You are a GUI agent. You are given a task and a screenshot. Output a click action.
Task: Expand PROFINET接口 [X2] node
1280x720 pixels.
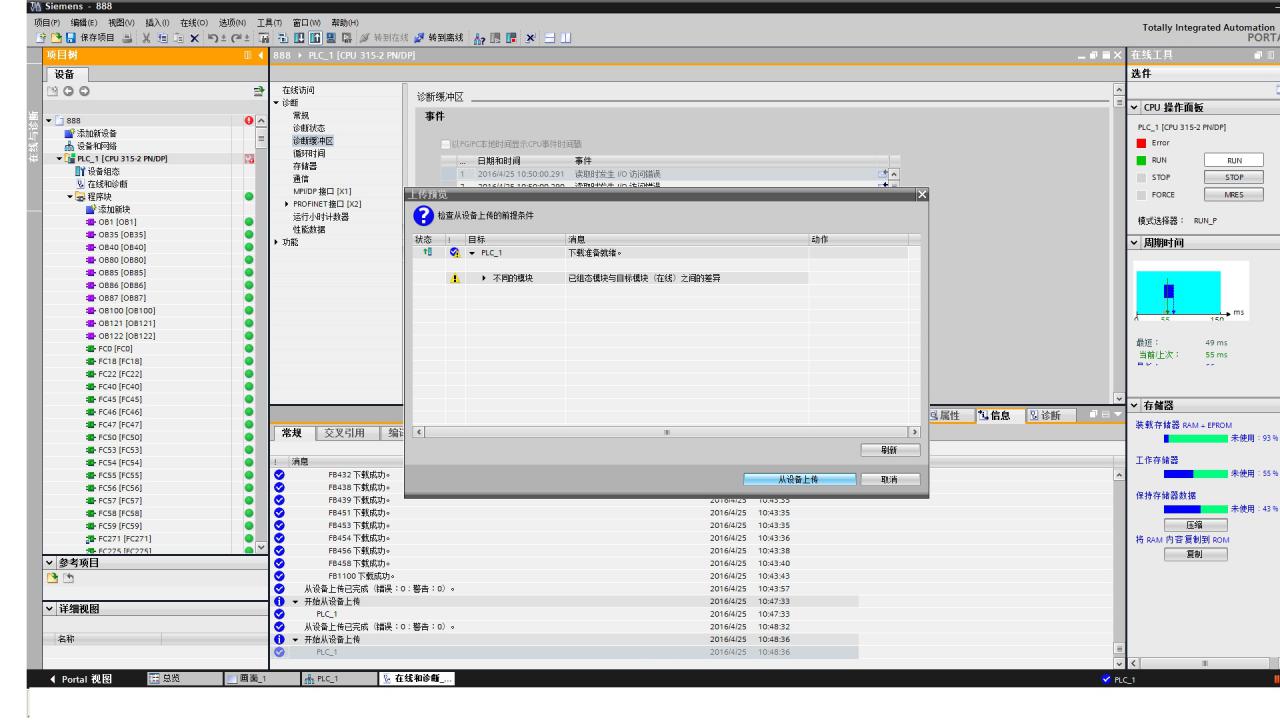tap(286, 203)
